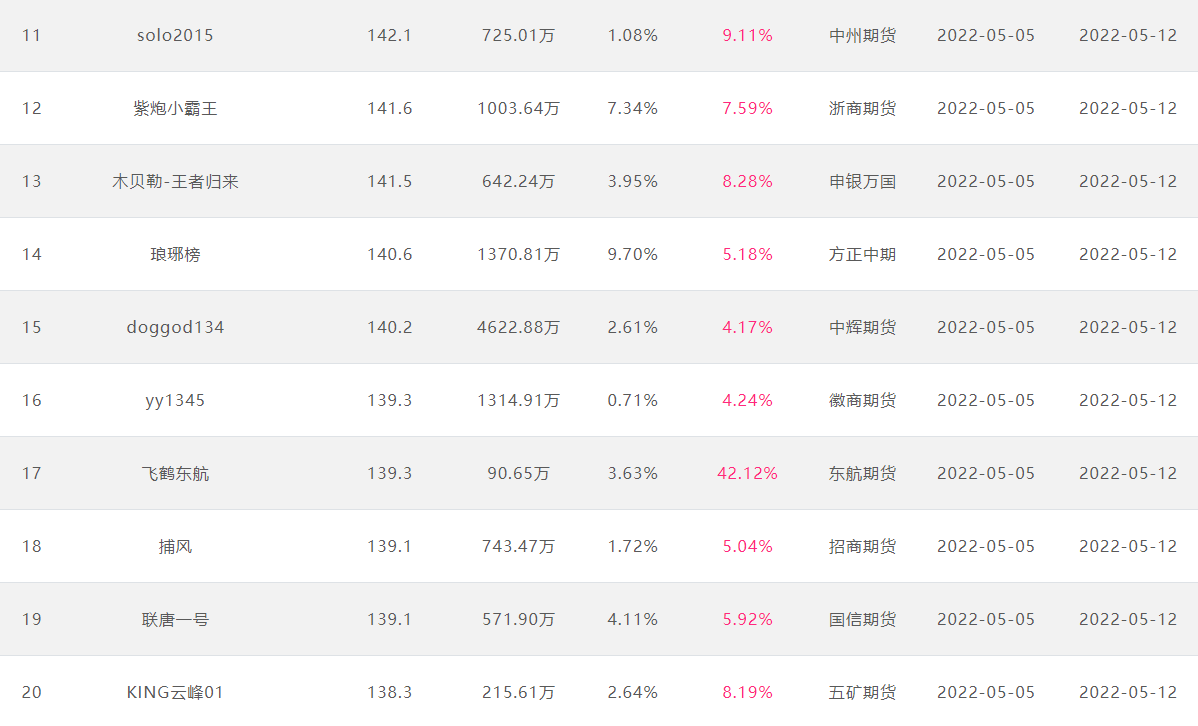
Task: Click the 4622.88万 equity value
Action: pos(518,327)
